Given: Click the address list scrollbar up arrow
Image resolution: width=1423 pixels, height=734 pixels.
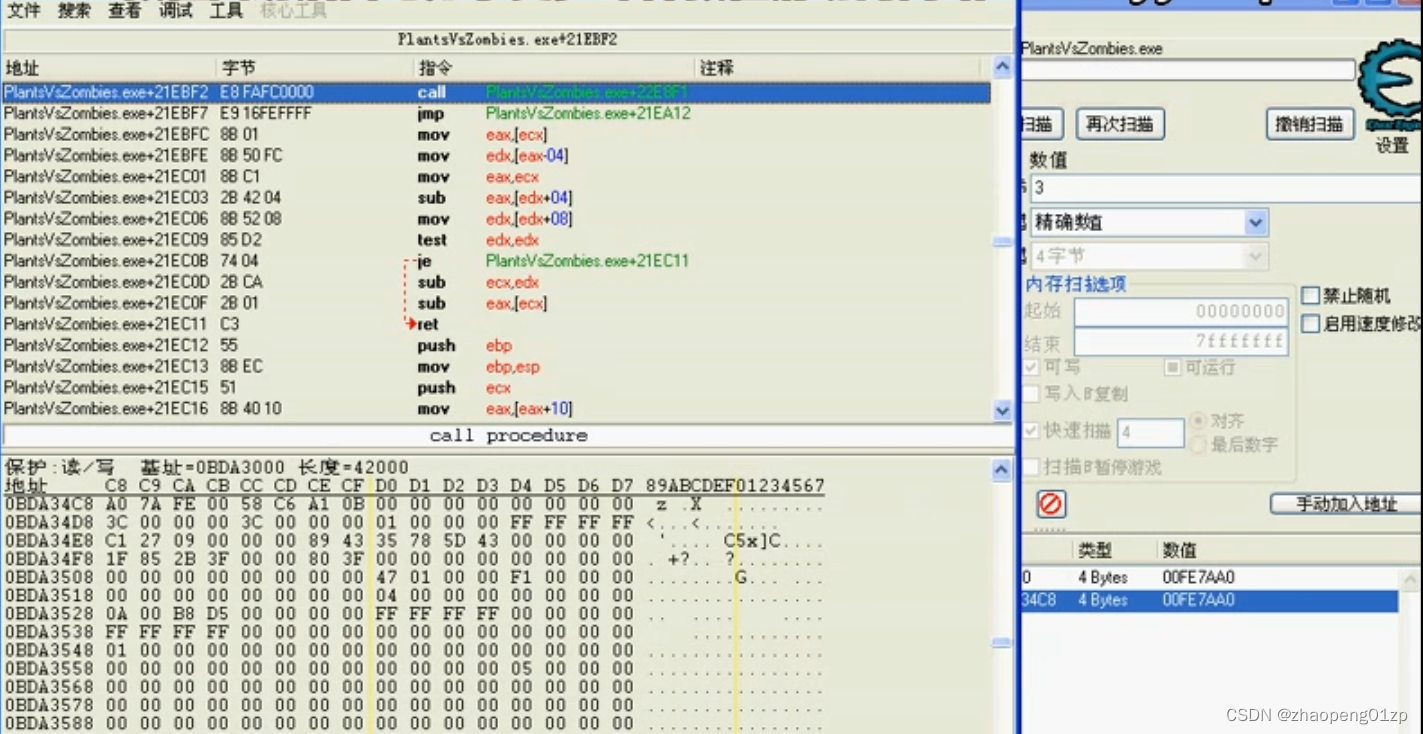Looking at the screenshot, I should point(1411,580).
